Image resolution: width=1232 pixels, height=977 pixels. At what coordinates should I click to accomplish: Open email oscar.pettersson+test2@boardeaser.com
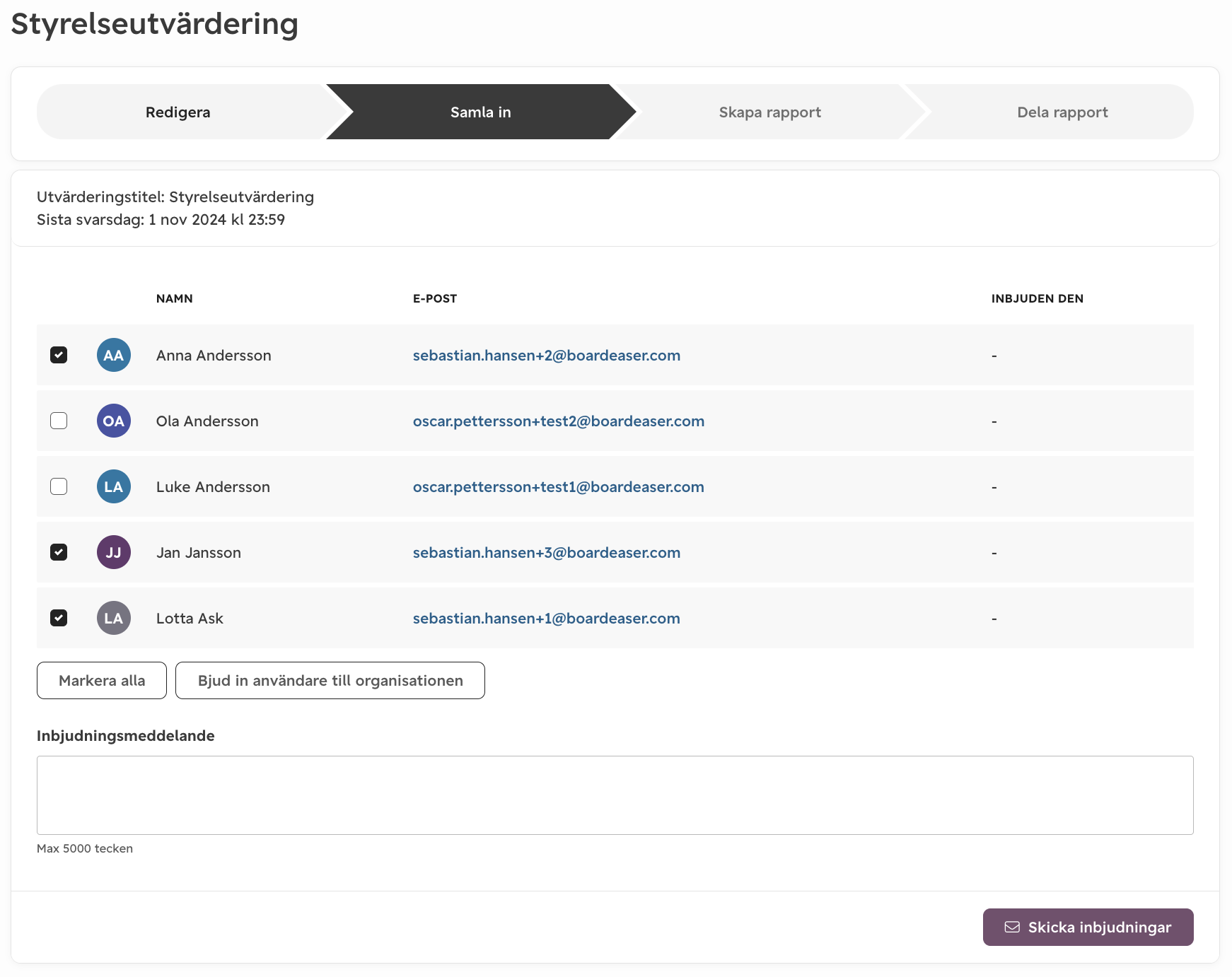point(559,421)
